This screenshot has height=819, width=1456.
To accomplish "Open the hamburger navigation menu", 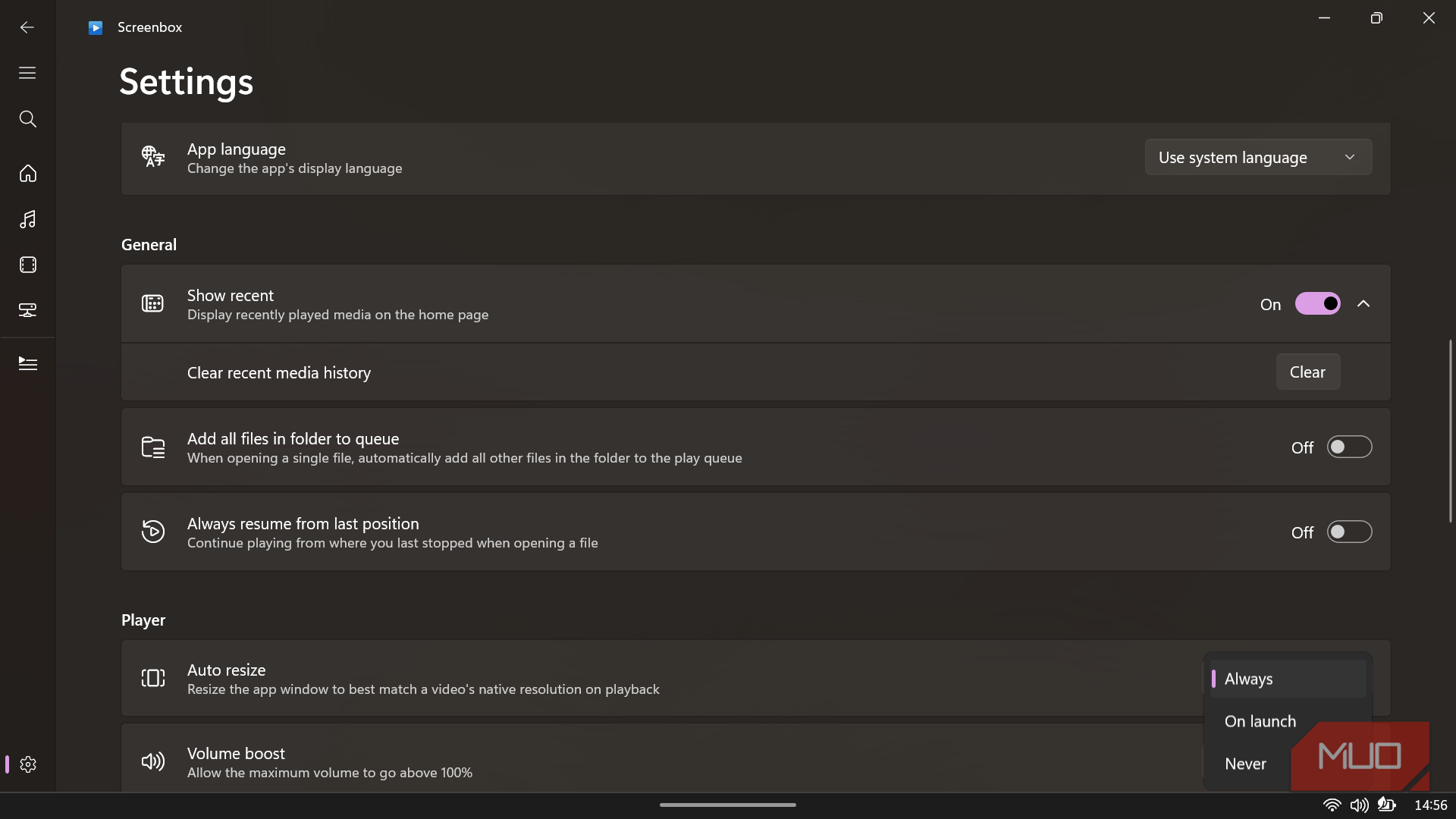I will click(x=27, y=73).
